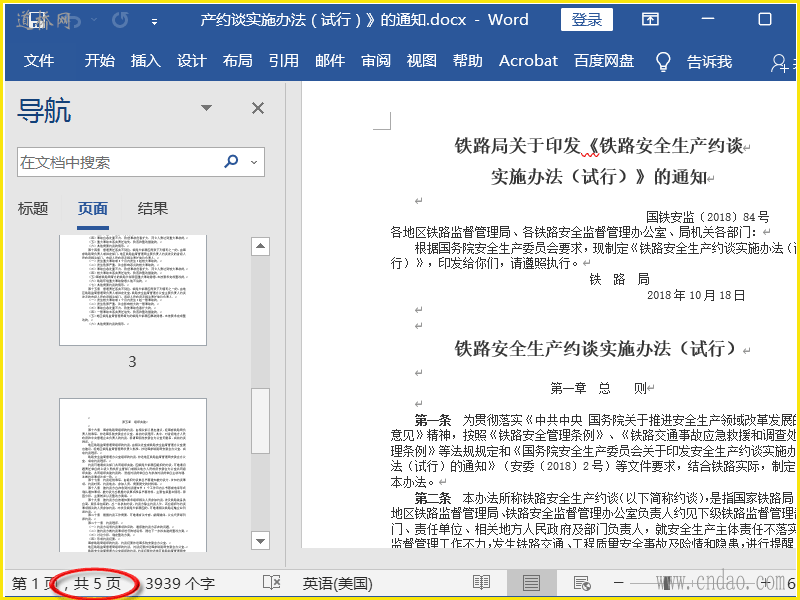Open the Customize Quick Access Toolbar dropdown
Screen dimensions: 800x600
[154, 21]
